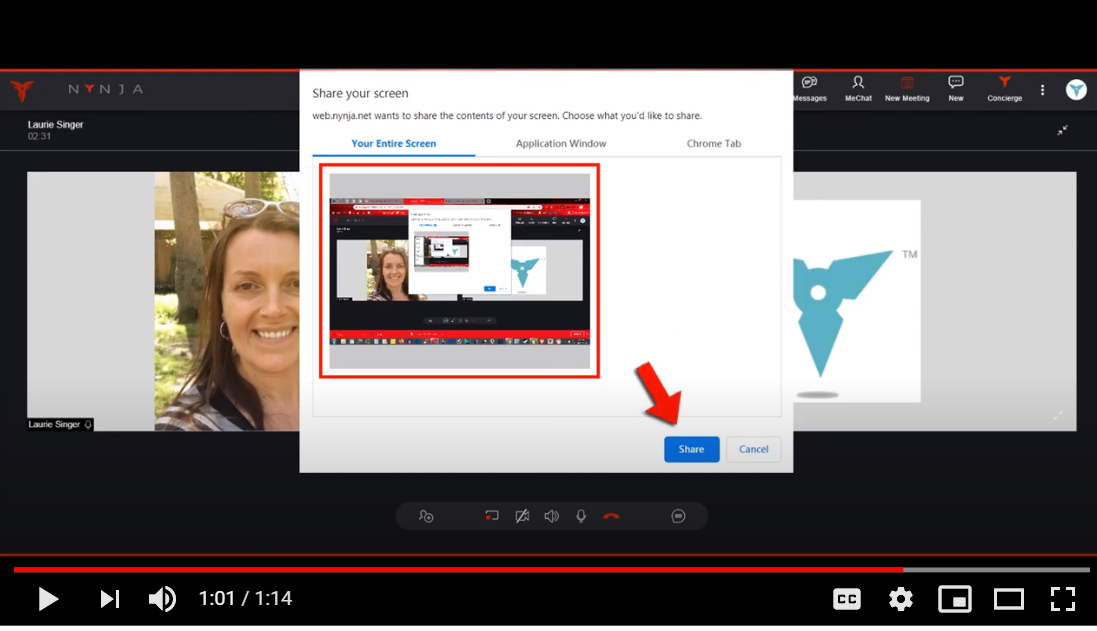This screenshot has width=1097, height=631.
Task: Open the YouTube settings gear menu
Action: pyautogui.click(x=900, y=598)
